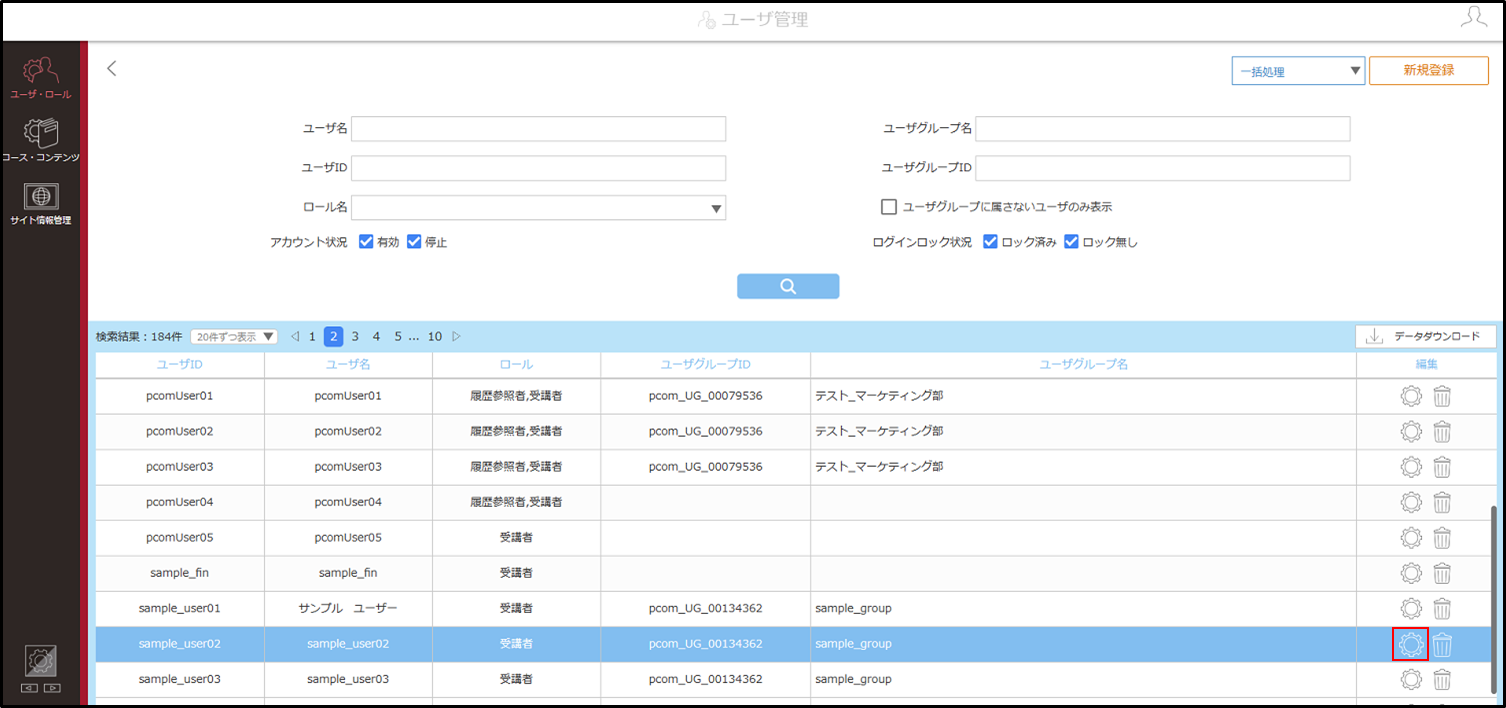
Task: Select current page 2 button
Action: (334, 337)
